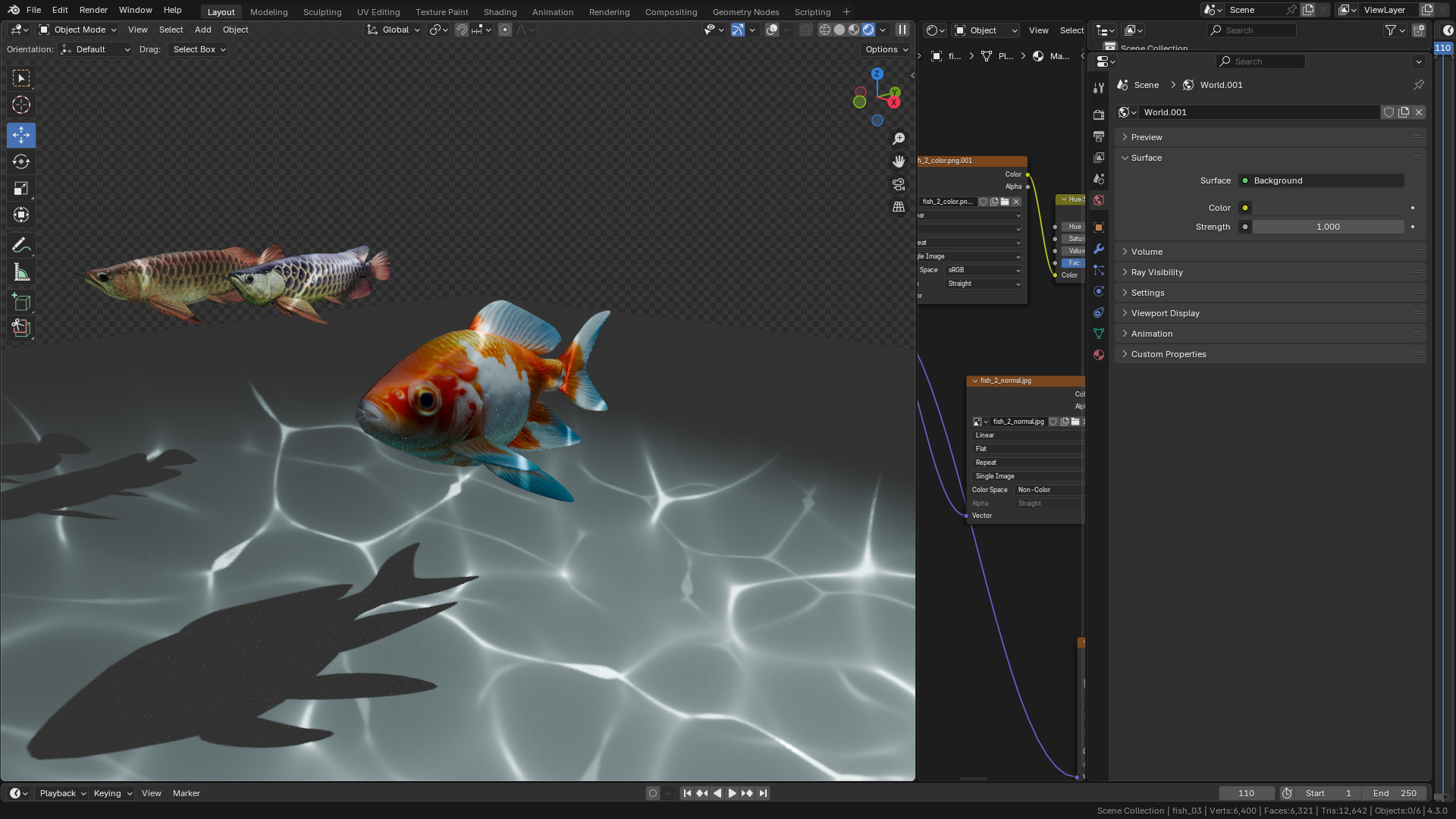
Task: Switch to rendered viewport shading
Action: (868, 30)
